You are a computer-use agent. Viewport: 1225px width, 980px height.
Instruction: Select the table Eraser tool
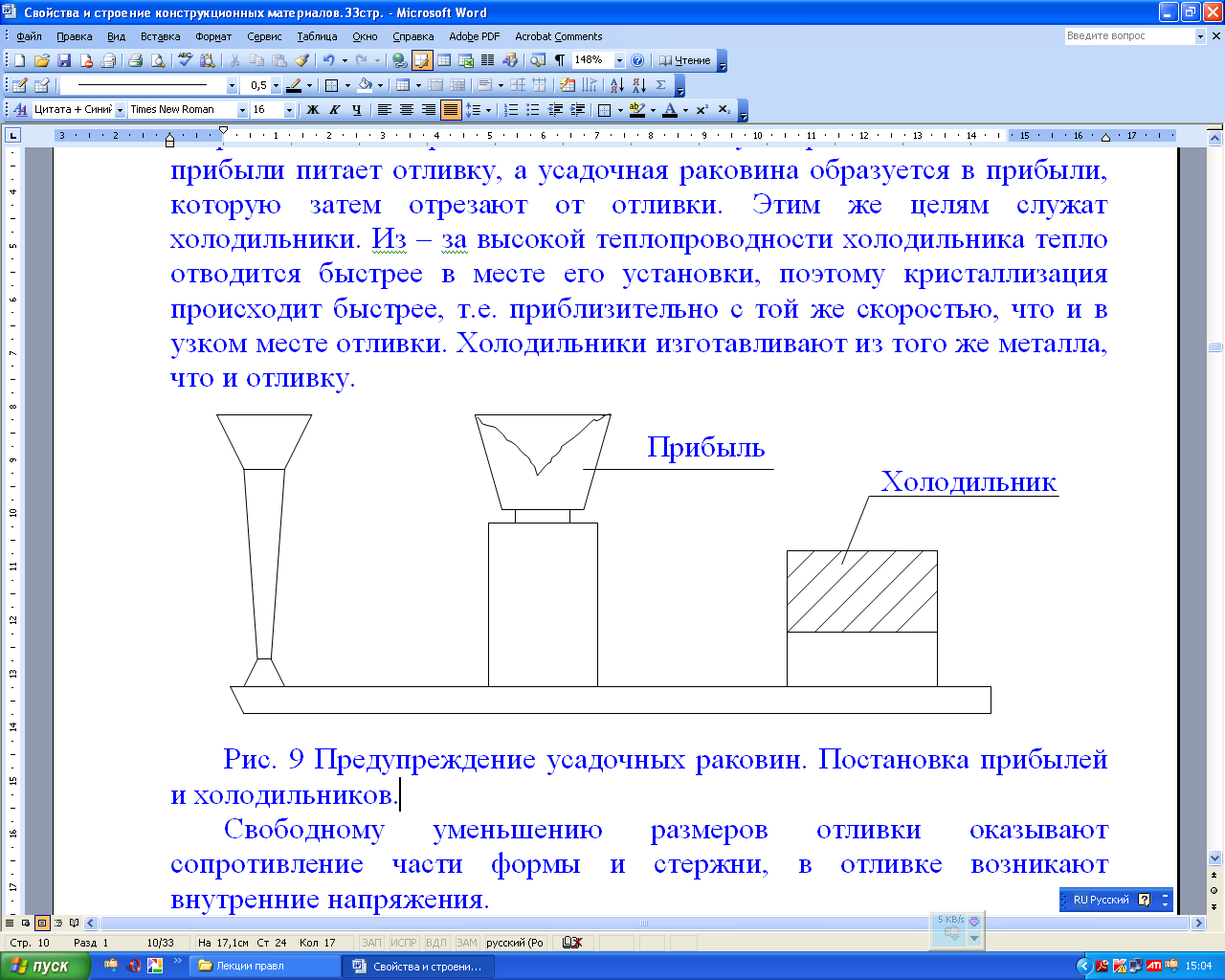click(41, 85)
